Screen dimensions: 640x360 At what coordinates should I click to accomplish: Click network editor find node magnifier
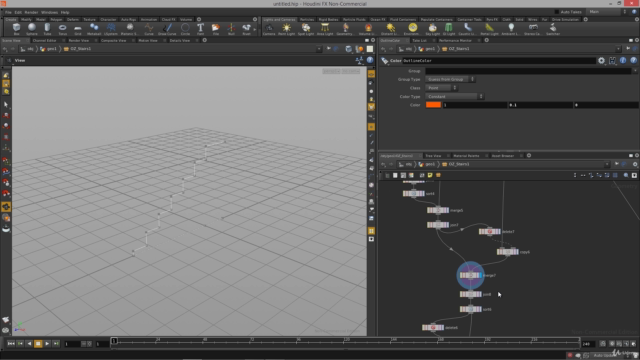click(626, 175)
